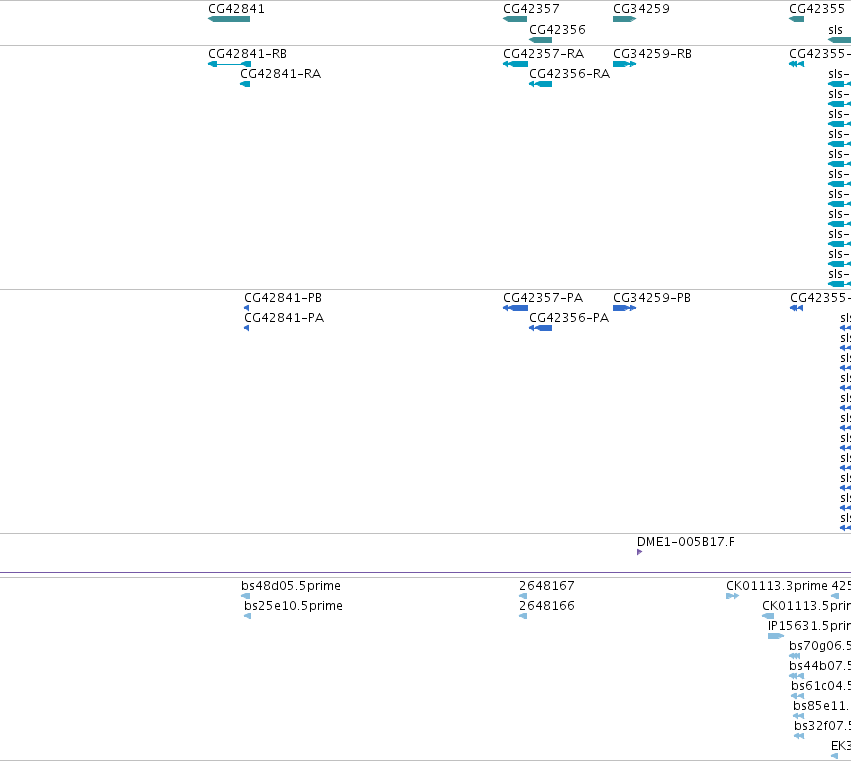This screenshot has width=851, height=761.
Task: Click the DME1-005B17.F label
Action: click(686, 542)
